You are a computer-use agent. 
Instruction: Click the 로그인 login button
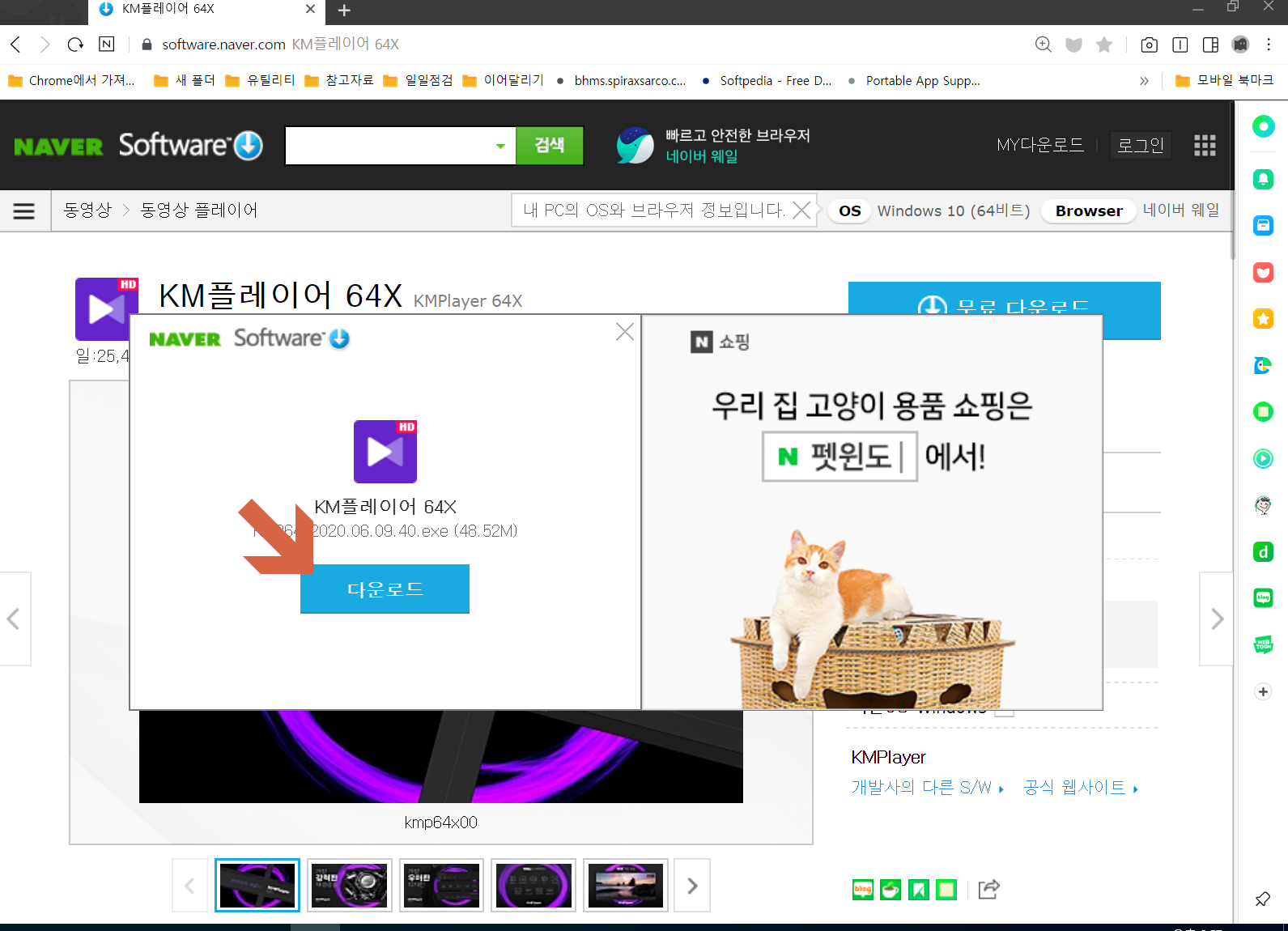click(1140, 145)
